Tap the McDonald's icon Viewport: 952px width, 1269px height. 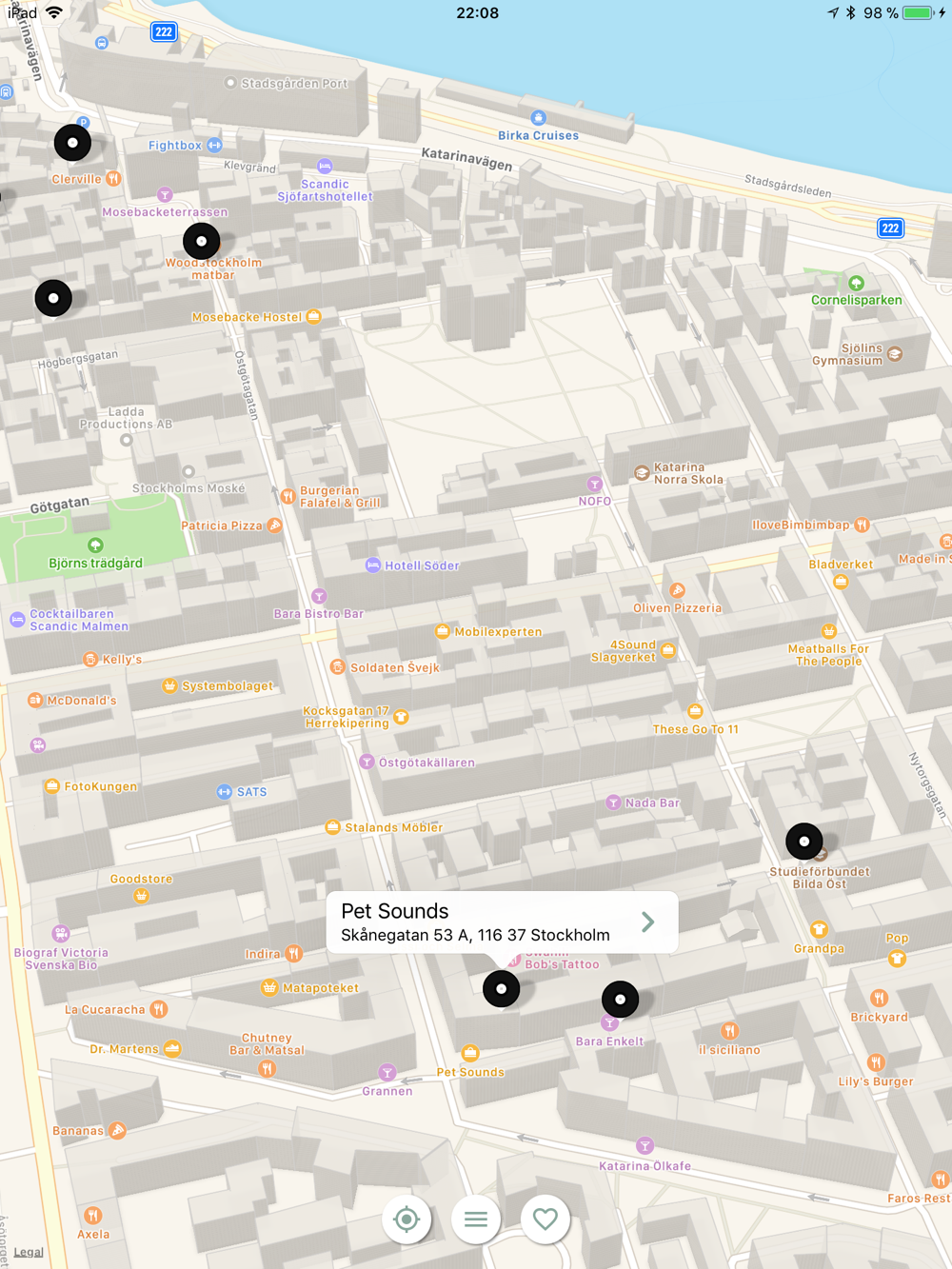35,700
